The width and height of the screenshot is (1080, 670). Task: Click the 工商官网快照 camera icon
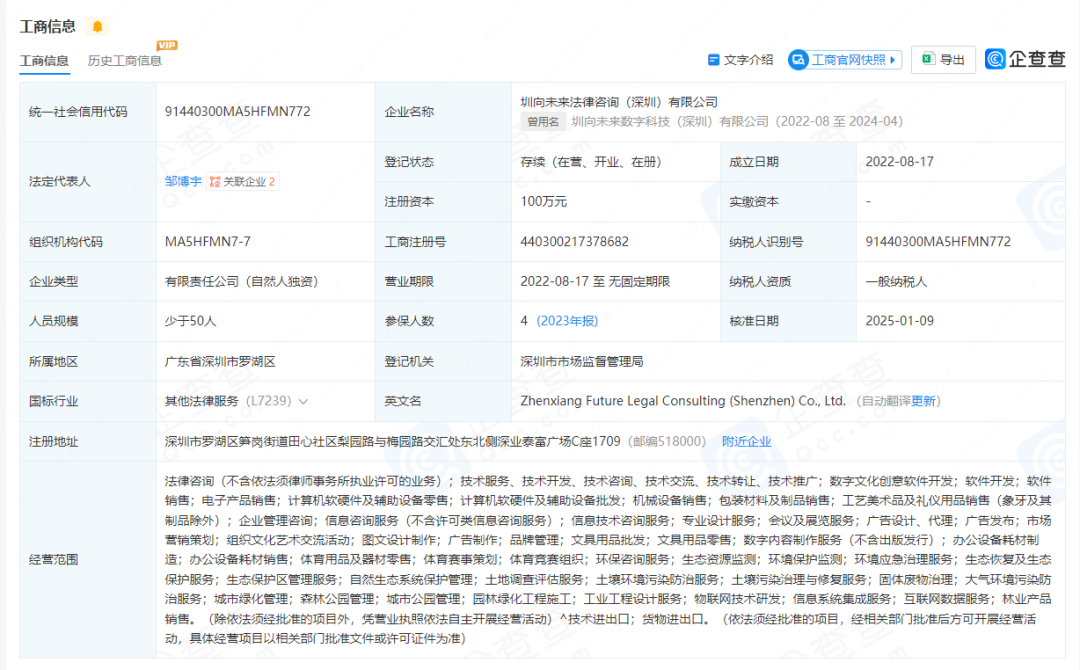[x=798, y=60]
